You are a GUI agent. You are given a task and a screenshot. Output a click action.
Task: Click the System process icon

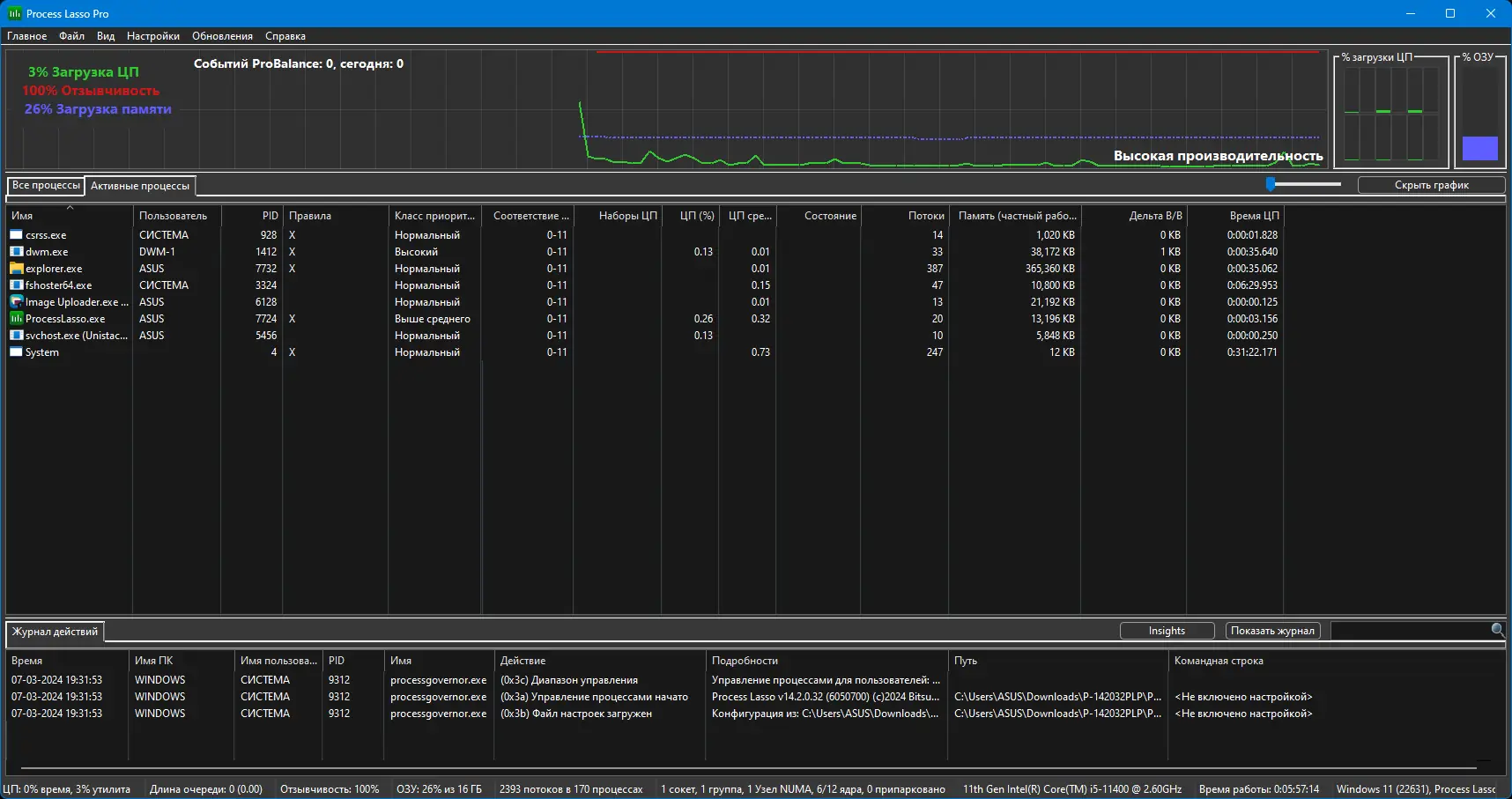(x=16, y=352)
